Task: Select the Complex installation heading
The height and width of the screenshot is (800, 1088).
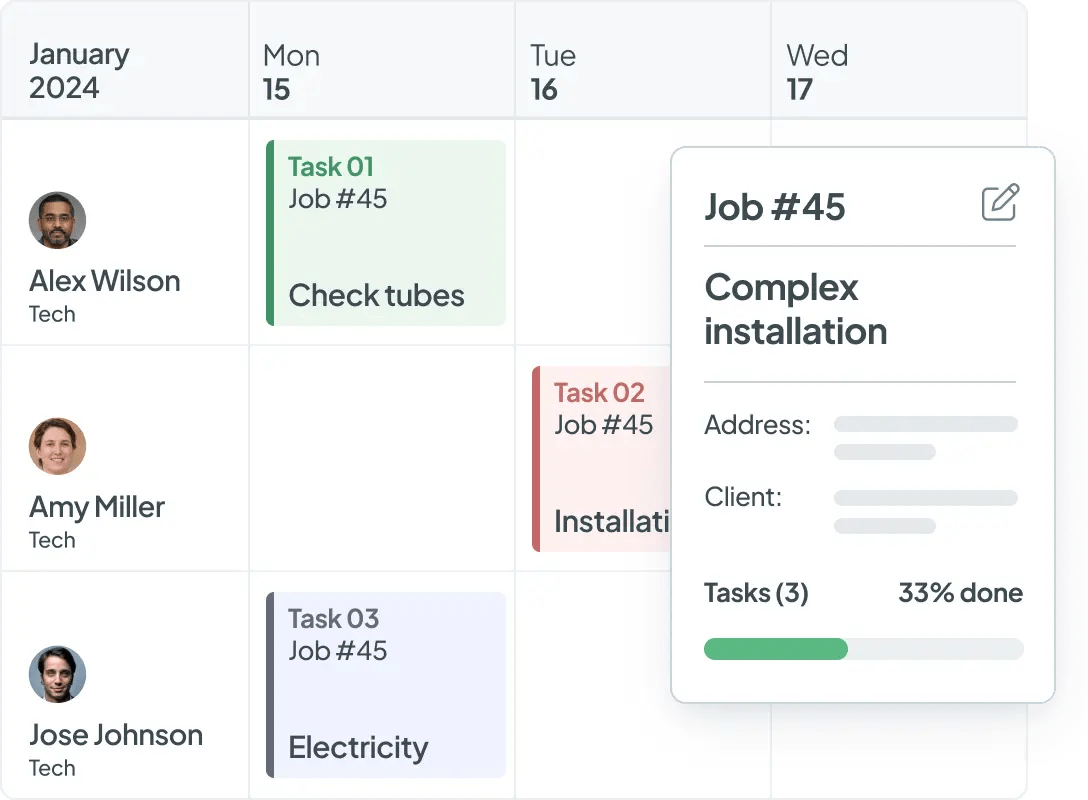Action: point(795,309)
